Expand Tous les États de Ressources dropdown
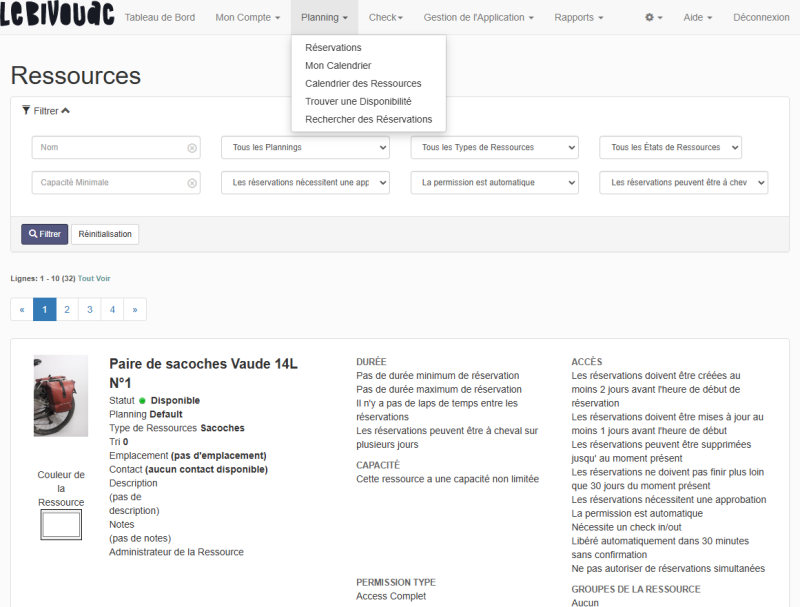 point(670,148)
